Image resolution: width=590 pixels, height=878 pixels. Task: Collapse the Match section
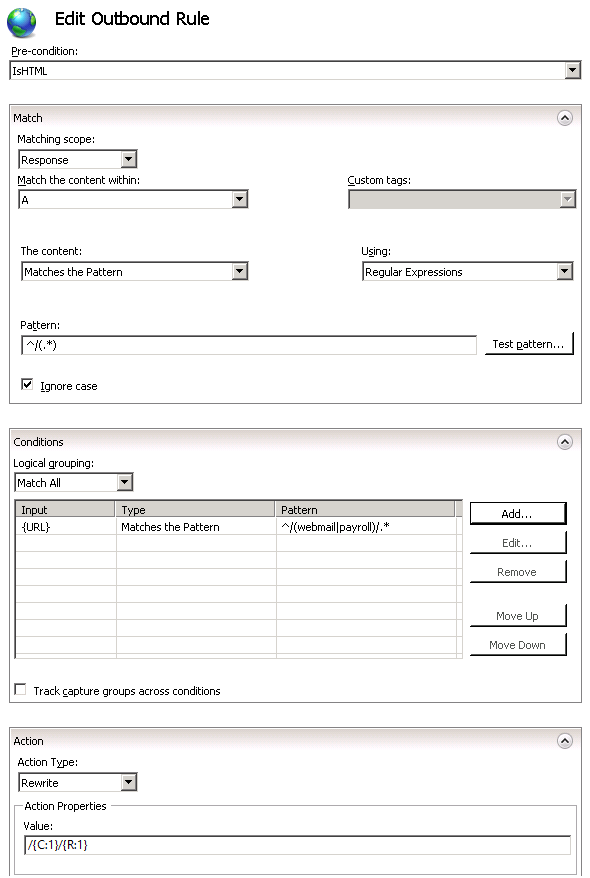566,117
